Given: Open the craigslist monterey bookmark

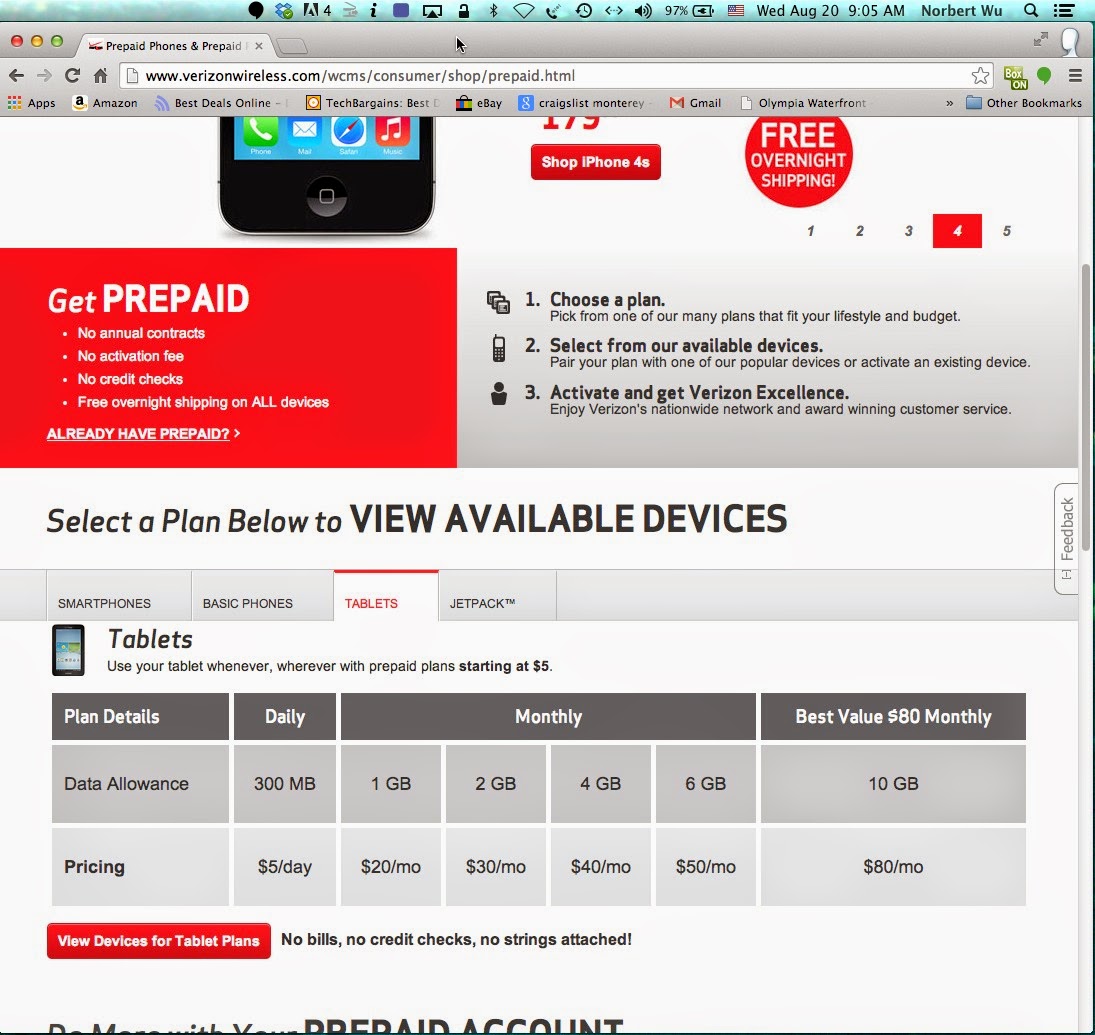Looking at the screenshot, I should pyautogui.click(x=583, y=103).
